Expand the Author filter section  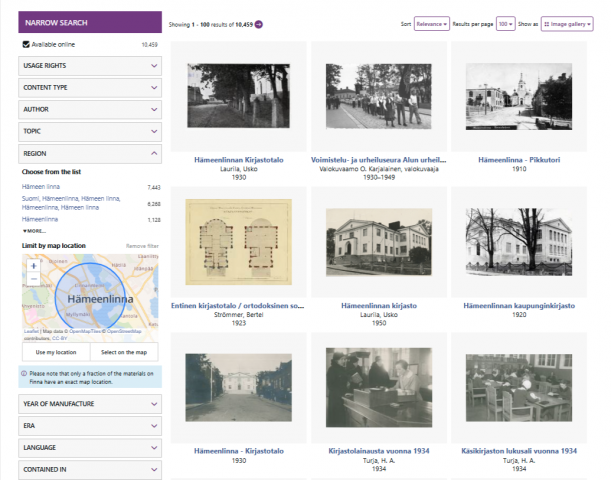pos(90,109)
